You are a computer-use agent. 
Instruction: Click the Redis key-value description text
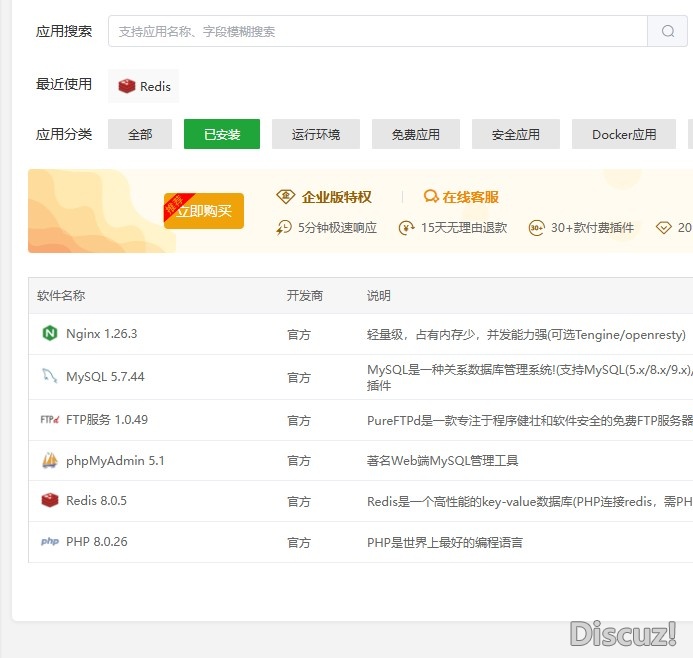coord(529,502)
